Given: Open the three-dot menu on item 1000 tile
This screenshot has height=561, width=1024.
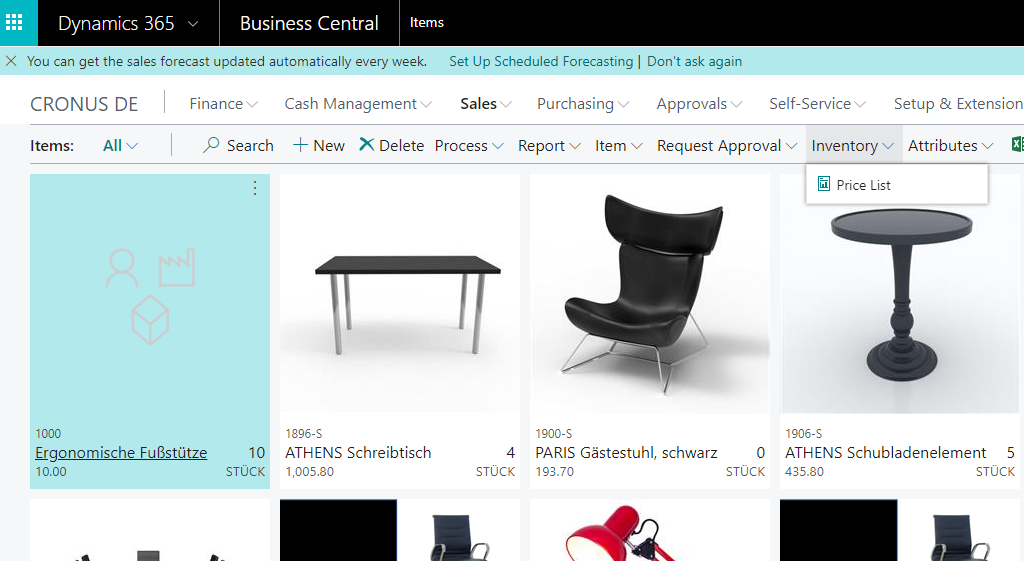Looking at the screenshot, I should click(x=254, y=188).
